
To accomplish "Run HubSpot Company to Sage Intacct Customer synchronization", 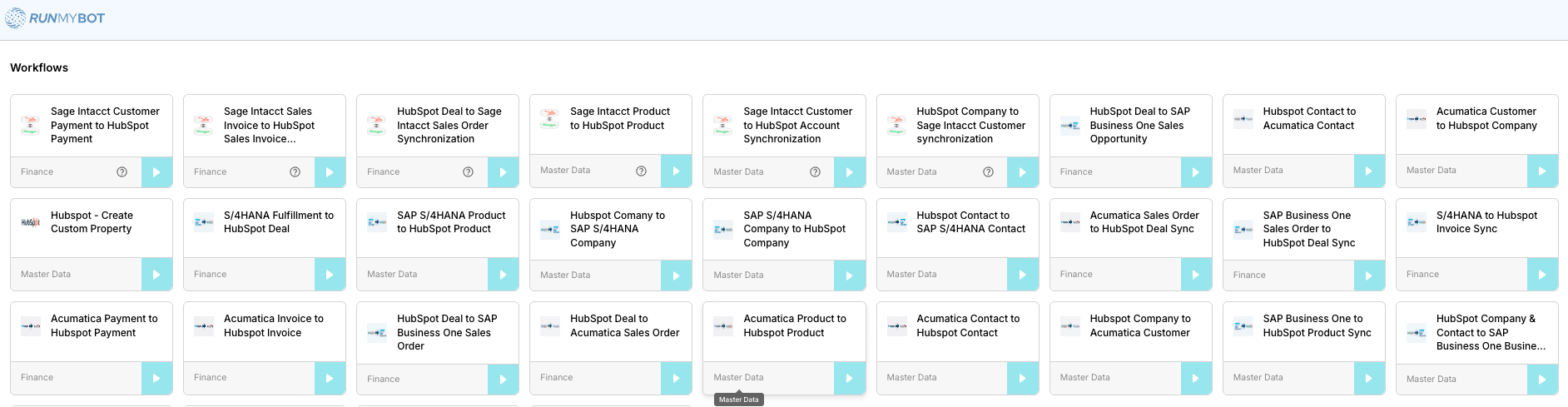I will click(x=1023, y=172).
